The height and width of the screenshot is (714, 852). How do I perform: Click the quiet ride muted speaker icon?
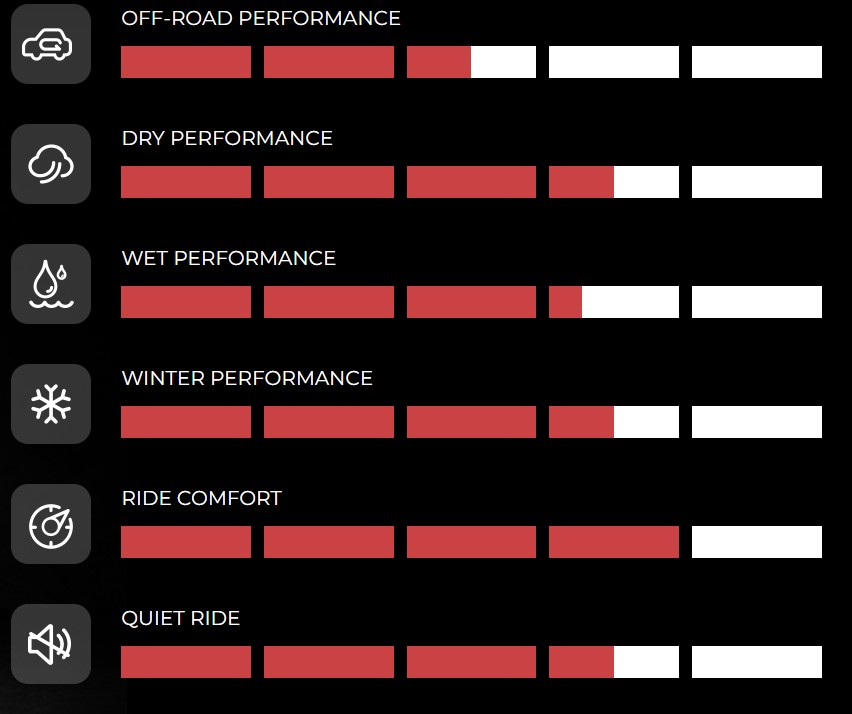[x=51, y=644]
